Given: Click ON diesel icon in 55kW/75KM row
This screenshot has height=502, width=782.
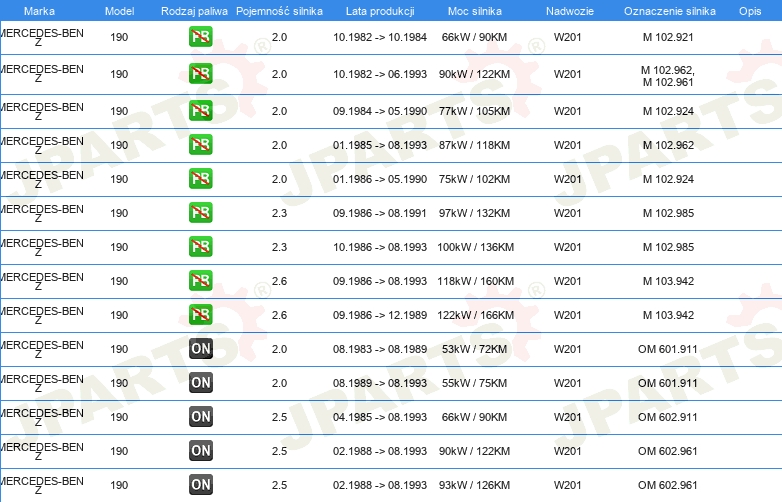Looking at the screenshot, I should [x=200, y=383].
